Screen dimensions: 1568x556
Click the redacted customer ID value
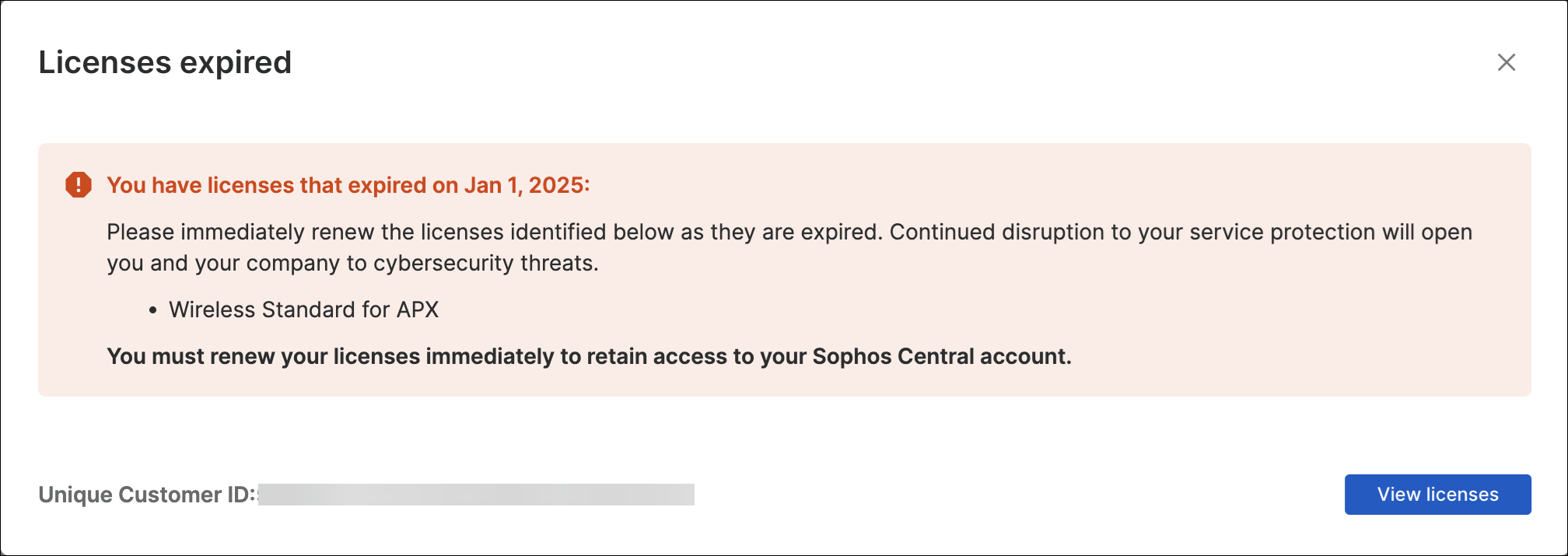pyautogui.click(x=476, y=495)
